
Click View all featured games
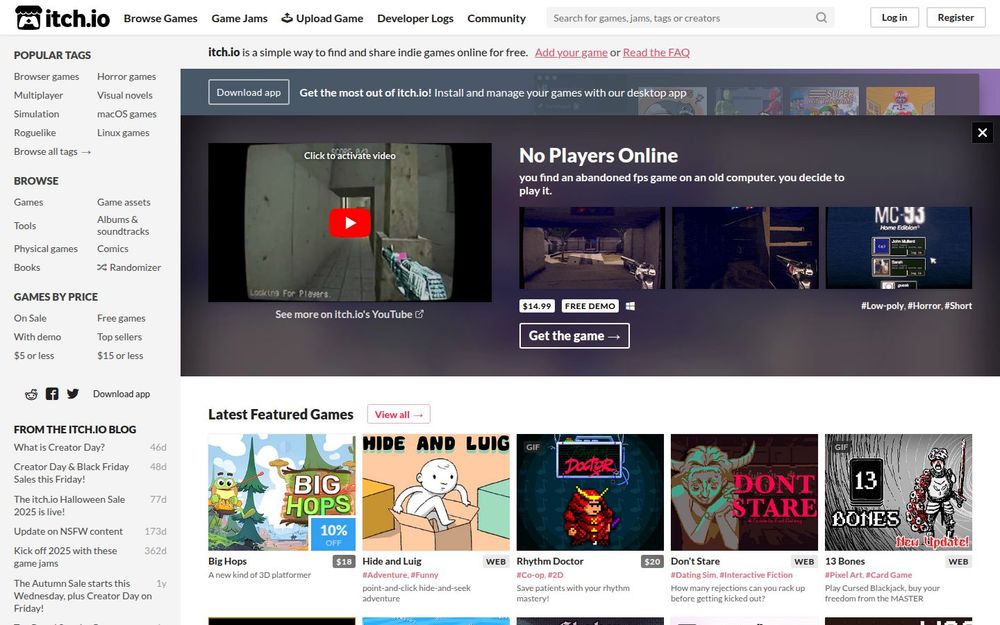coord(399,415)
